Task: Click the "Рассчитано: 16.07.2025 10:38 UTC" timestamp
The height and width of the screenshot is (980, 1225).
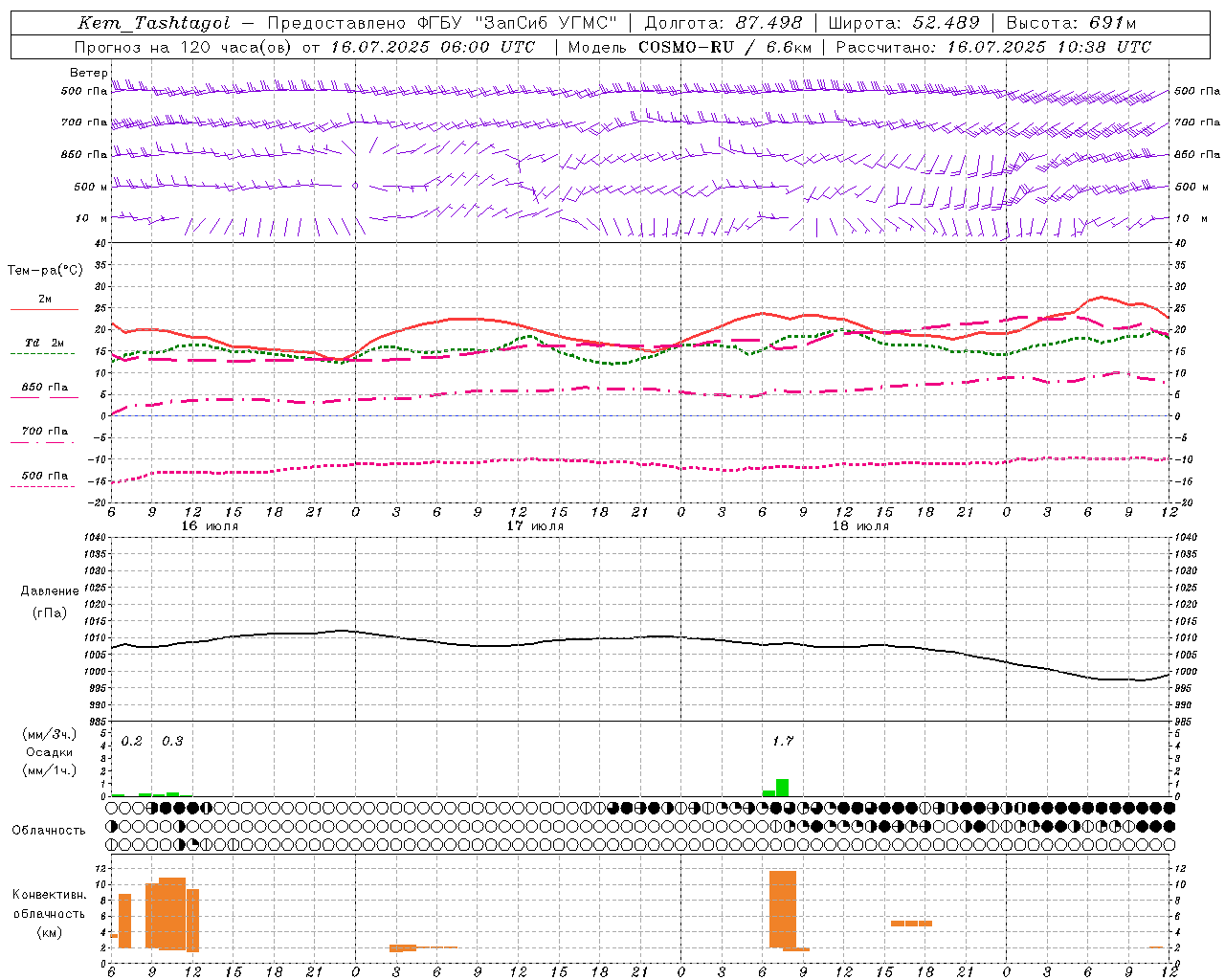Action: pos(993,47)
